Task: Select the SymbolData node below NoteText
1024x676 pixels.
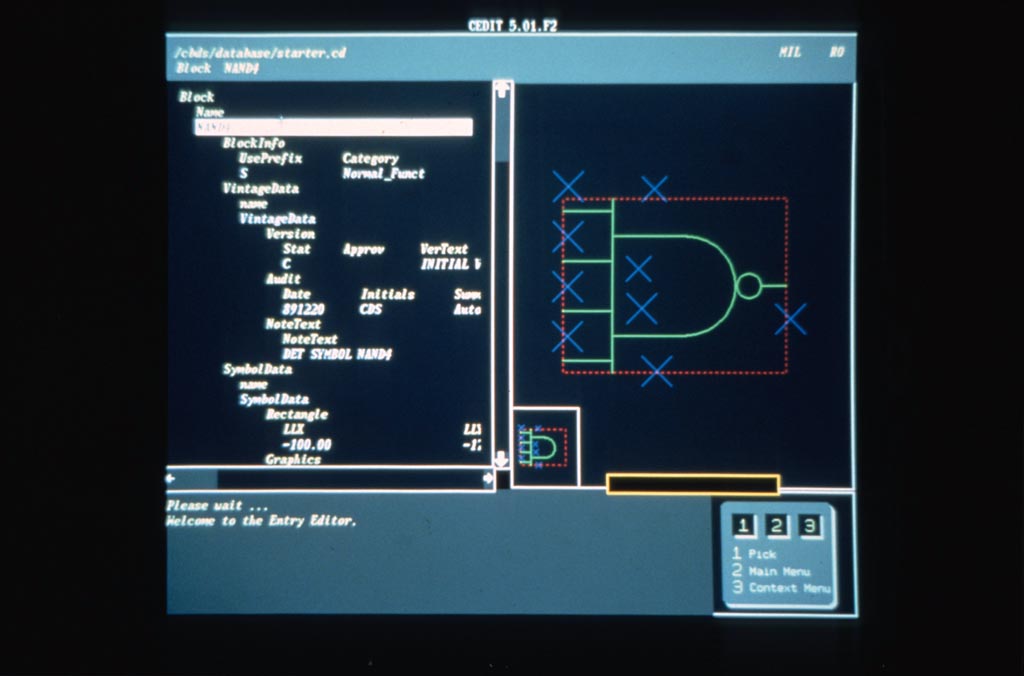Action: 257,369
